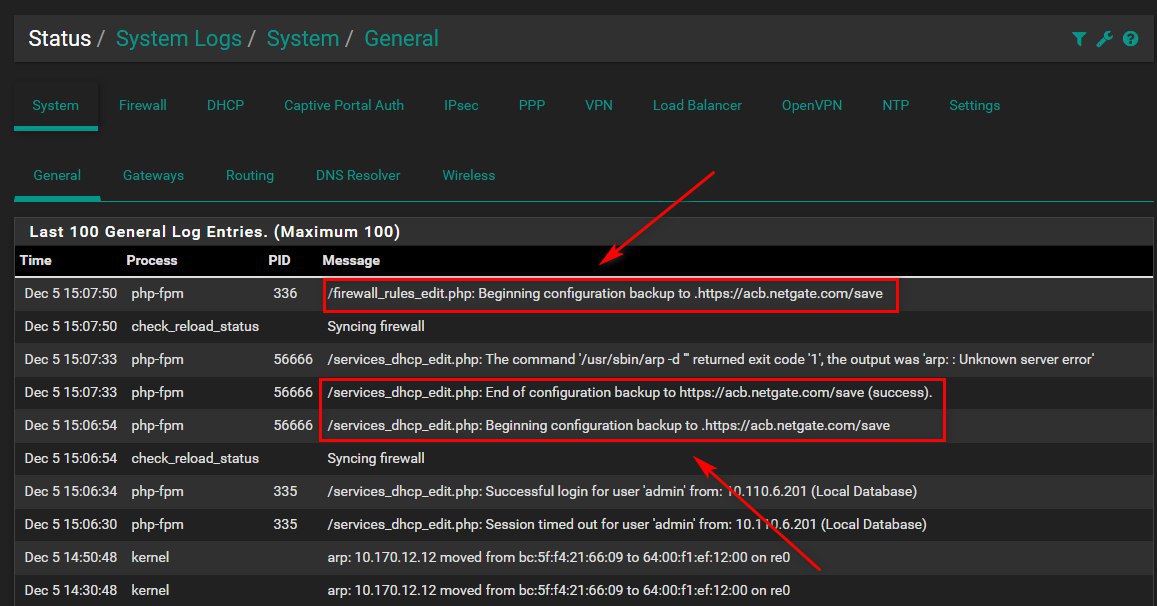Open the help question mark icon
This screenshot has width=1157, height=606.
(1130, 39)
